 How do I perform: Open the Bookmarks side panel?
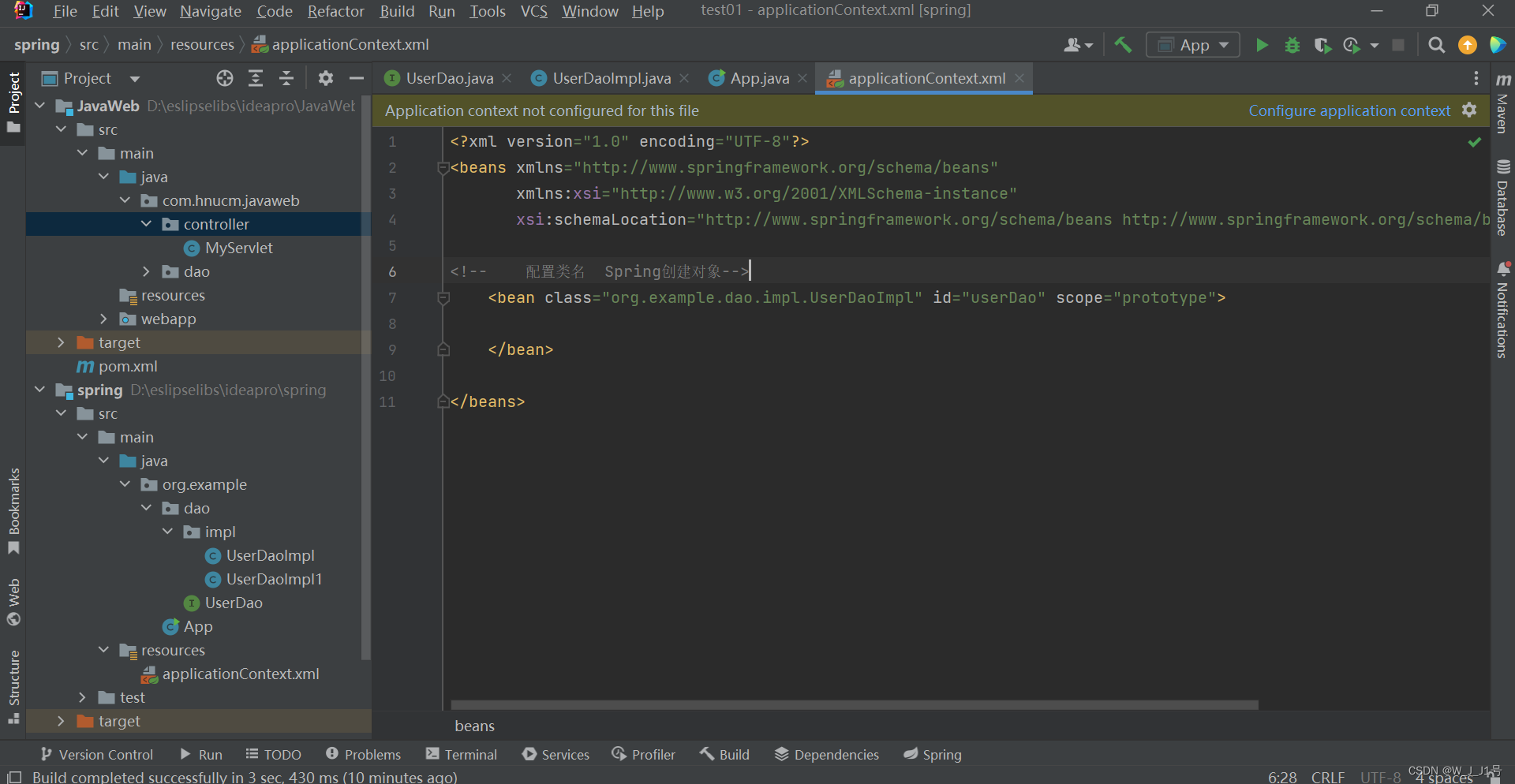click(x=13, y=511)
